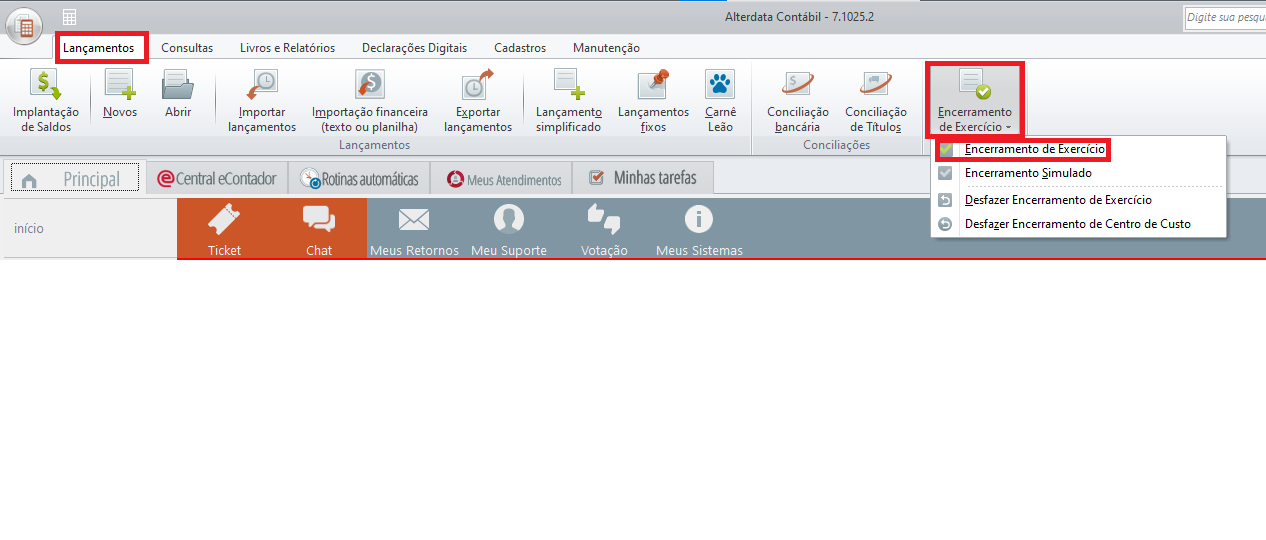The width and height of the screenshot is (1266, 540).
Task: Open the Minhas tarefas tab
Action: [x=644, y=178]
